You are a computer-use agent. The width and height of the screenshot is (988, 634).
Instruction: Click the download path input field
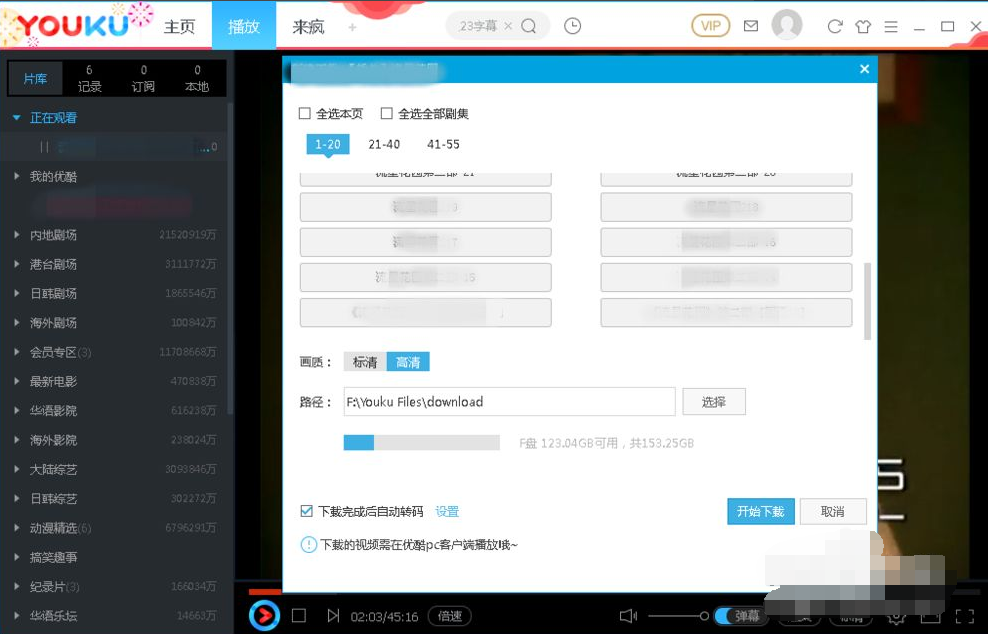508,401
